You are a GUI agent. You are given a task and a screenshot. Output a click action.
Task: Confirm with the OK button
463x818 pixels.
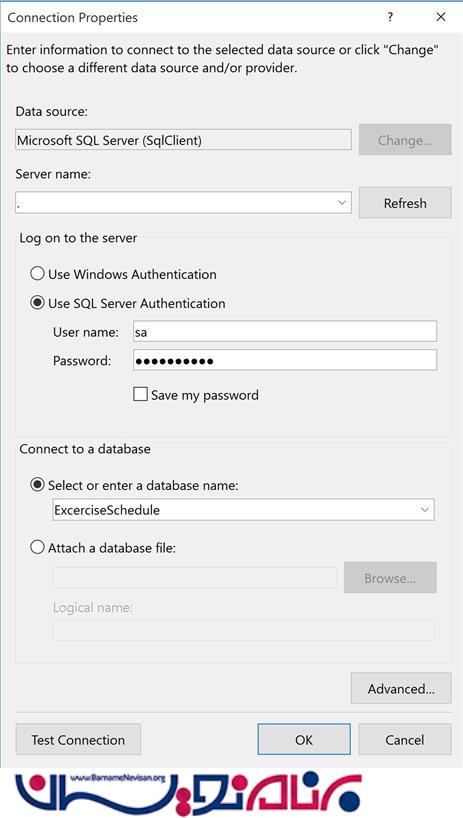pyautogui.click(x=304, y=739)
